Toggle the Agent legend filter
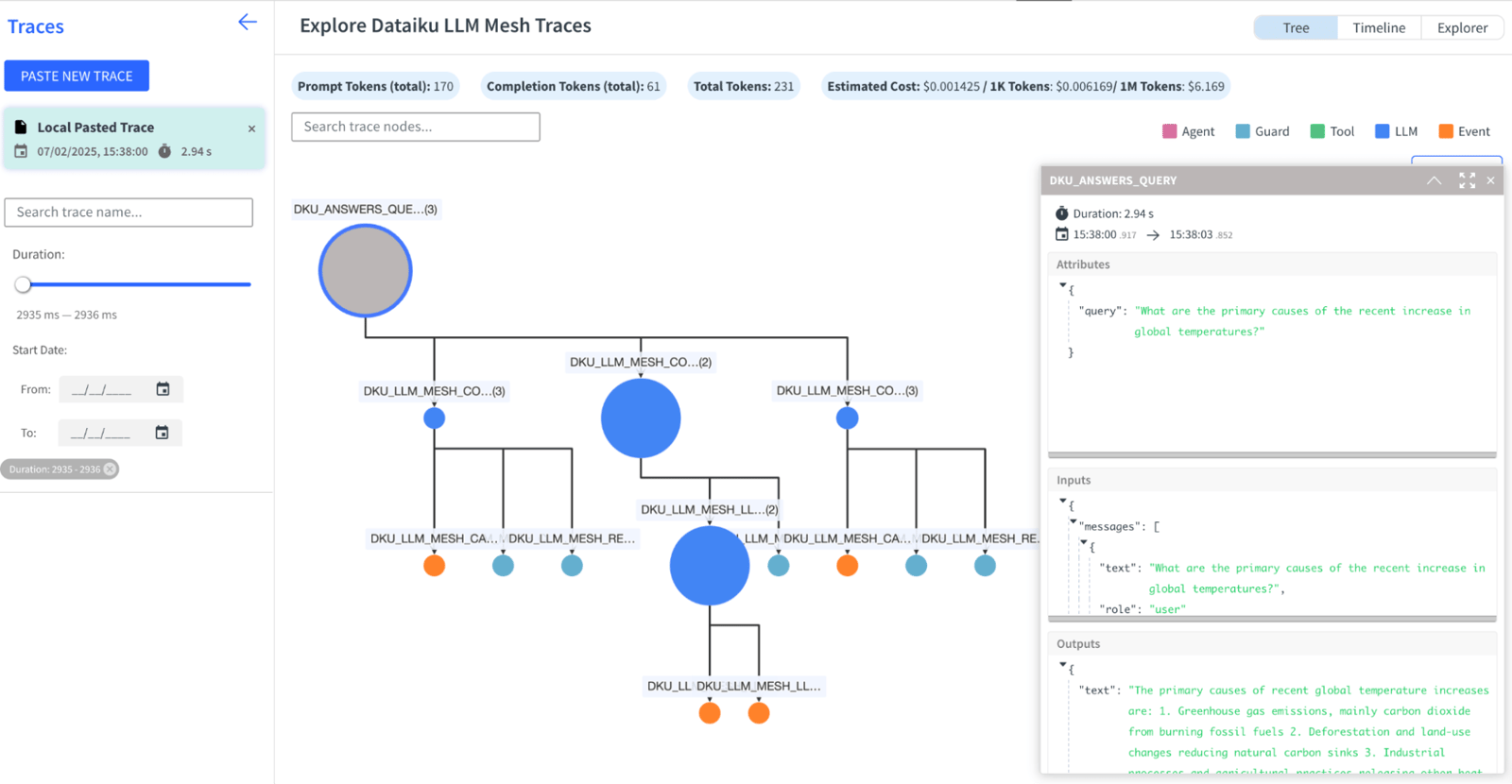The image size is (1512, 784). [1188, 131]
